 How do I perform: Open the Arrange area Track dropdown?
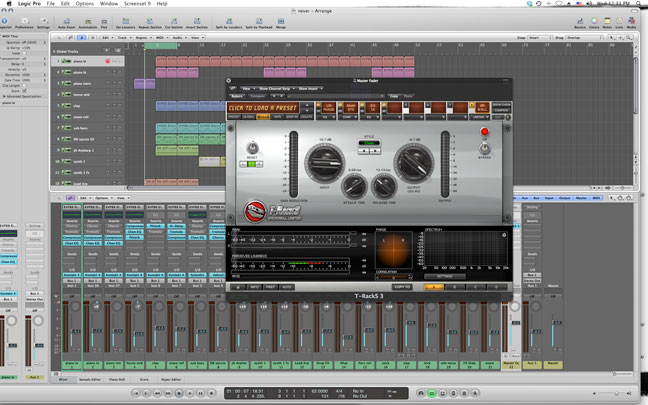[x=124, y=38]
